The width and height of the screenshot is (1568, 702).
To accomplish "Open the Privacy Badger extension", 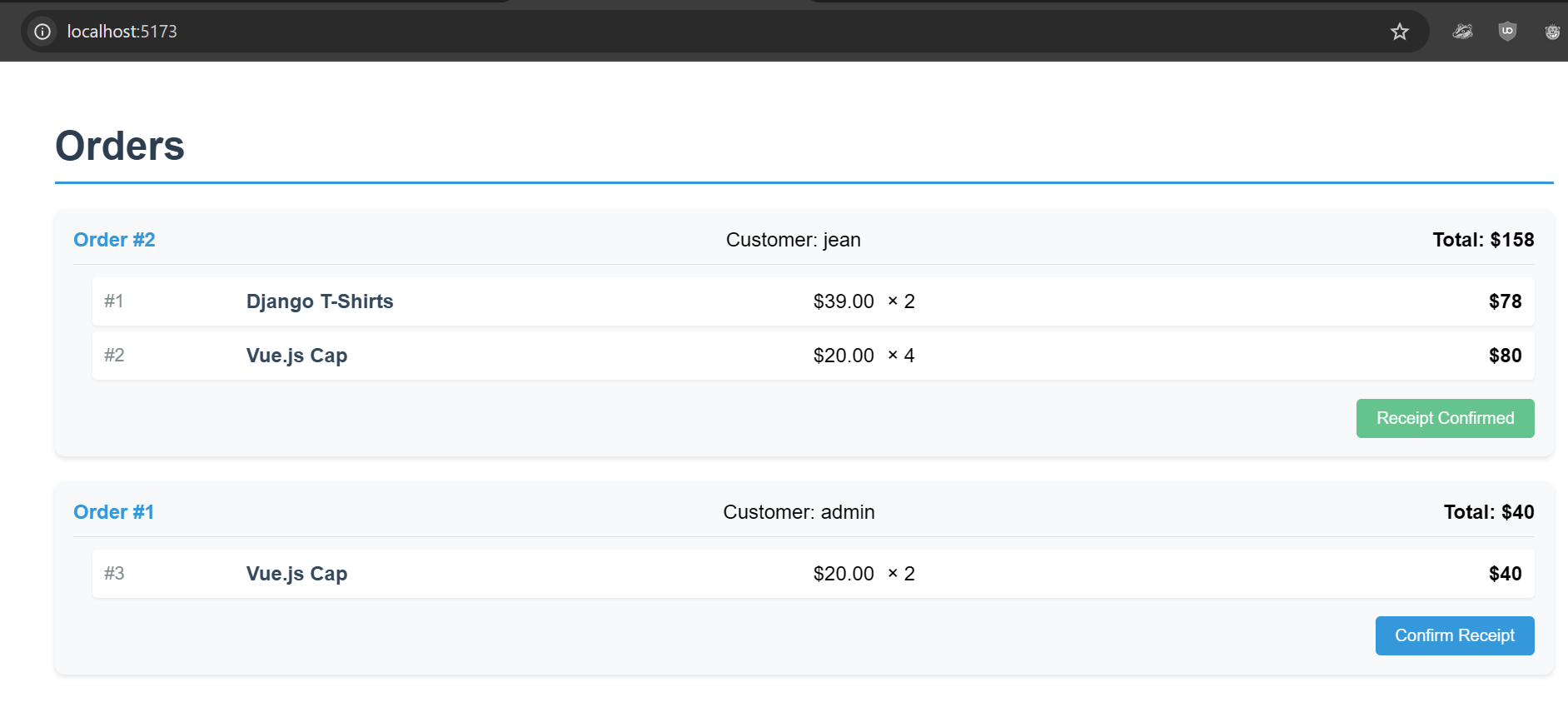I will pyautogui.click(x=1462, y=32).
